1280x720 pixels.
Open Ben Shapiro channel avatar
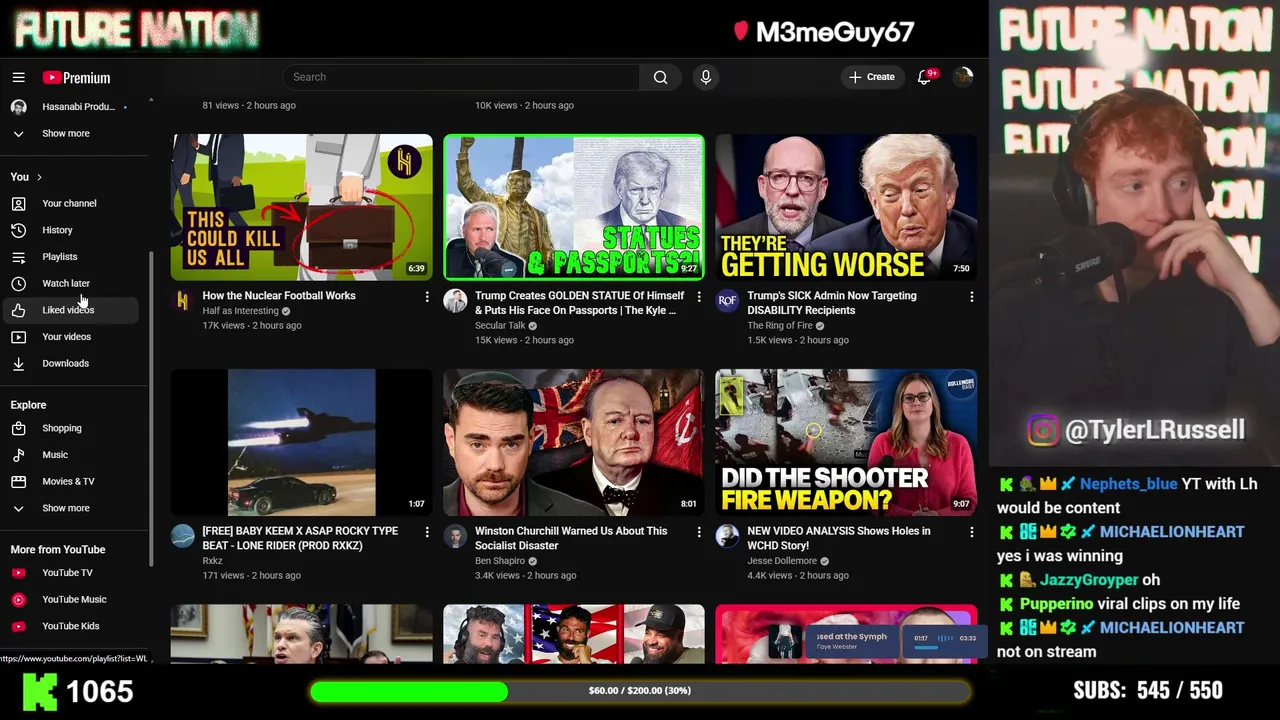[455, 536]
